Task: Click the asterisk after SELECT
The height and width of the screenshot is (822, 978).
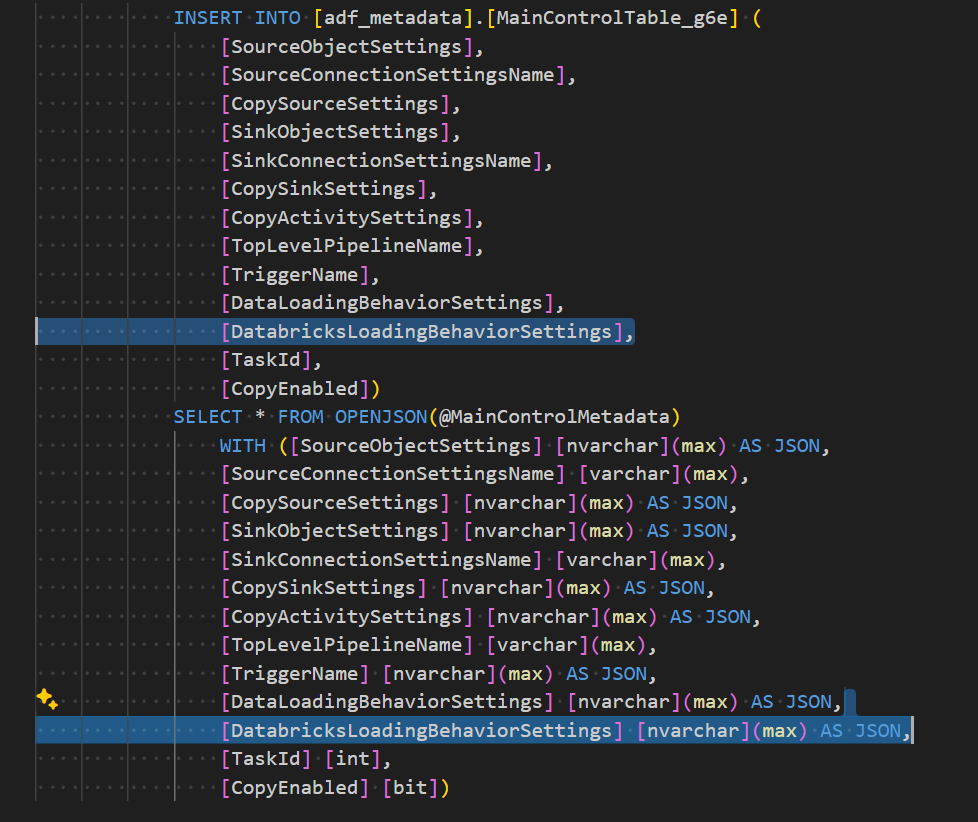Action: [x=260, y=415]
